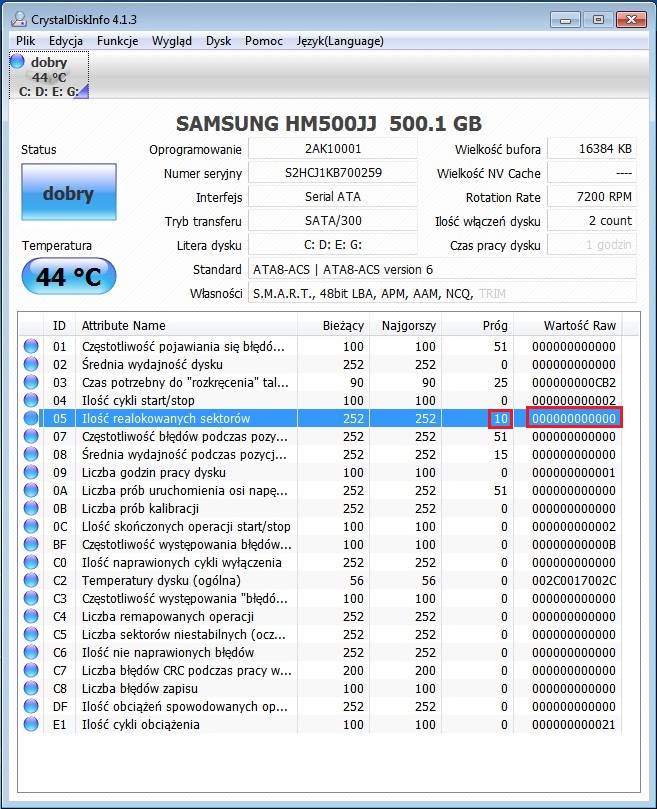Viewport: 657px width, 809px height.
Task: Click status orb for attribute DF
Action: (31, 706)
